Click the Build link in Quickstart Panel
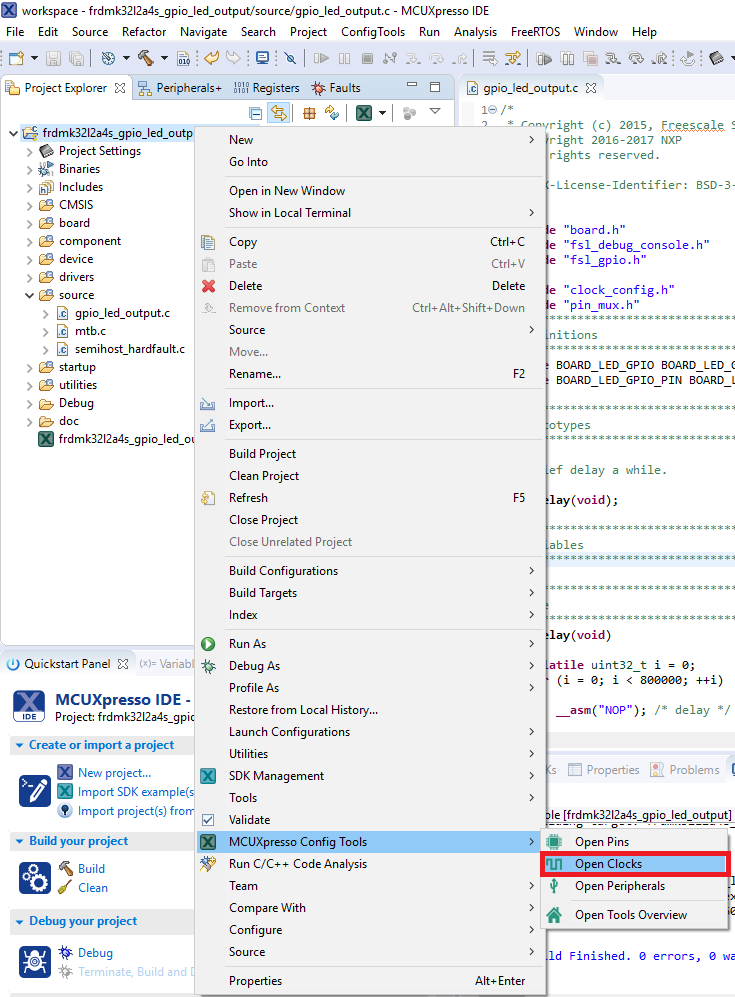This screenshot has height=997, width=735. (x=91, y=869)
